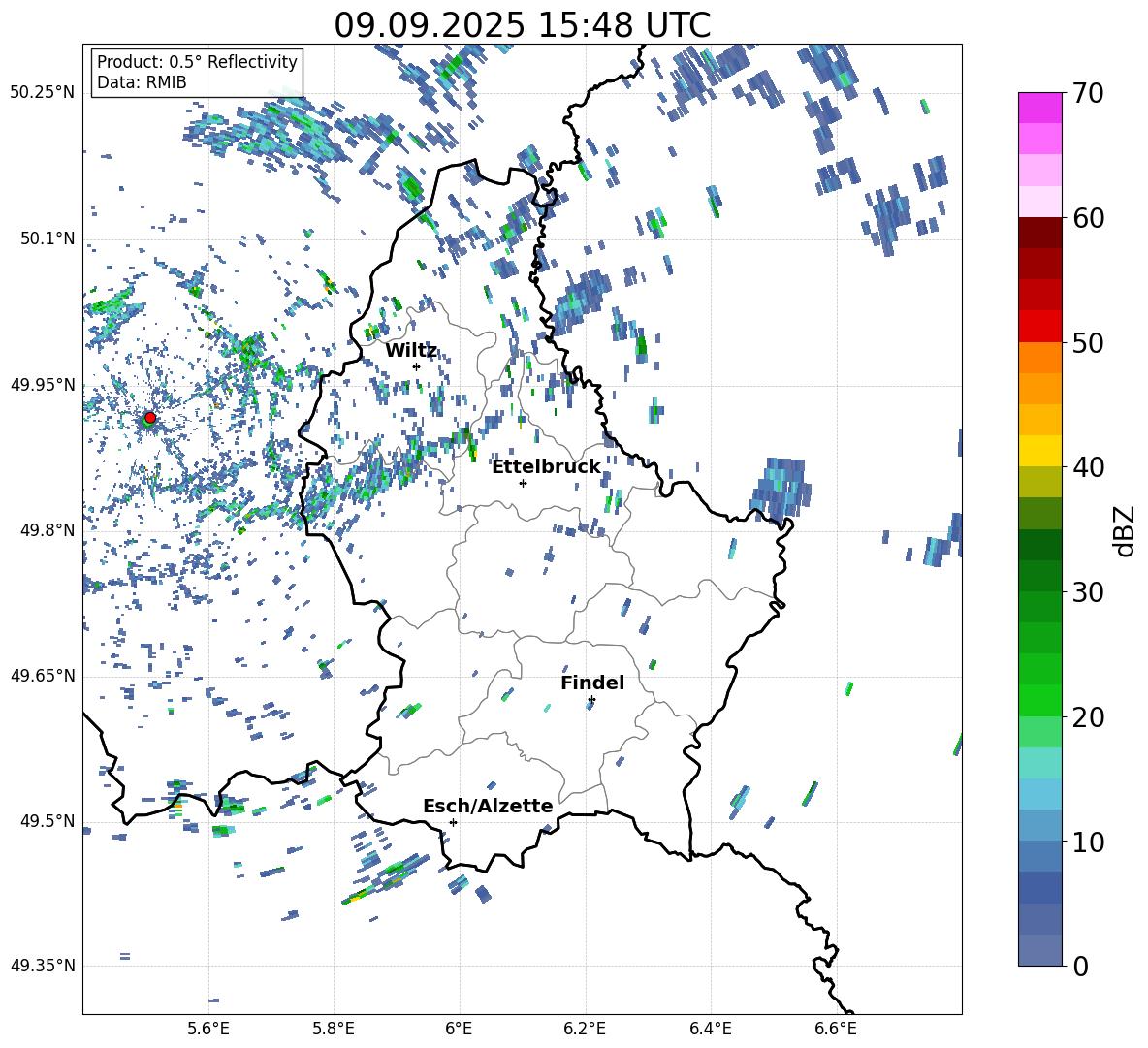Click the yellow colorbar swatch above 40
The image size is (1148, 1048).
(x=1039, y=451)
